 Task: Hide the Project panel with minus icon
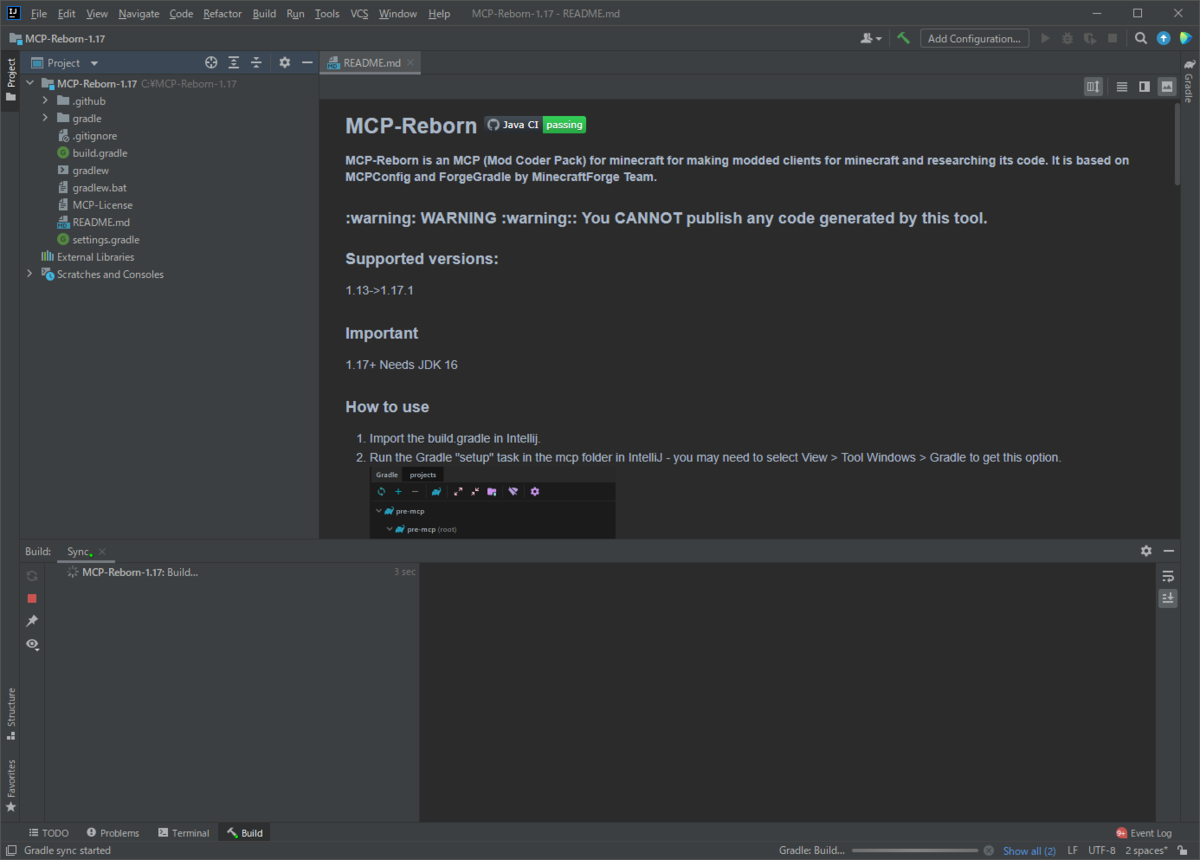(x=306, y=62)
